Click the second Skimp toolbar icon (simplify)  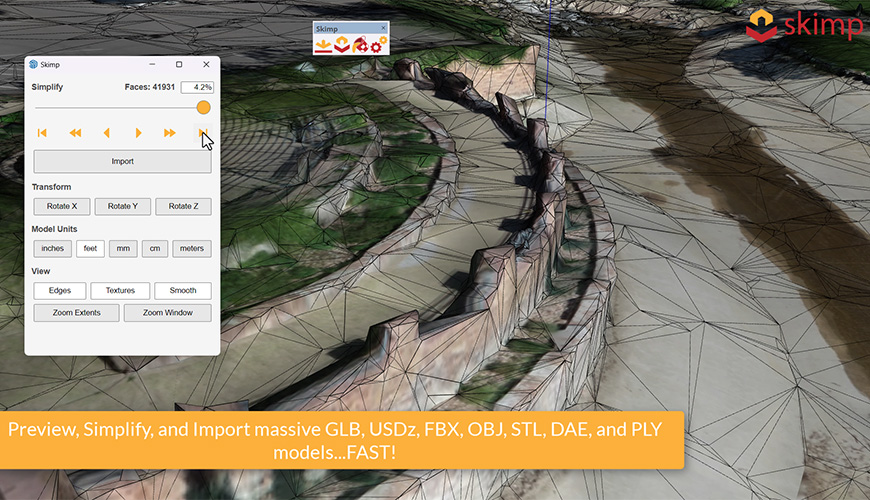tap(342, 45)
